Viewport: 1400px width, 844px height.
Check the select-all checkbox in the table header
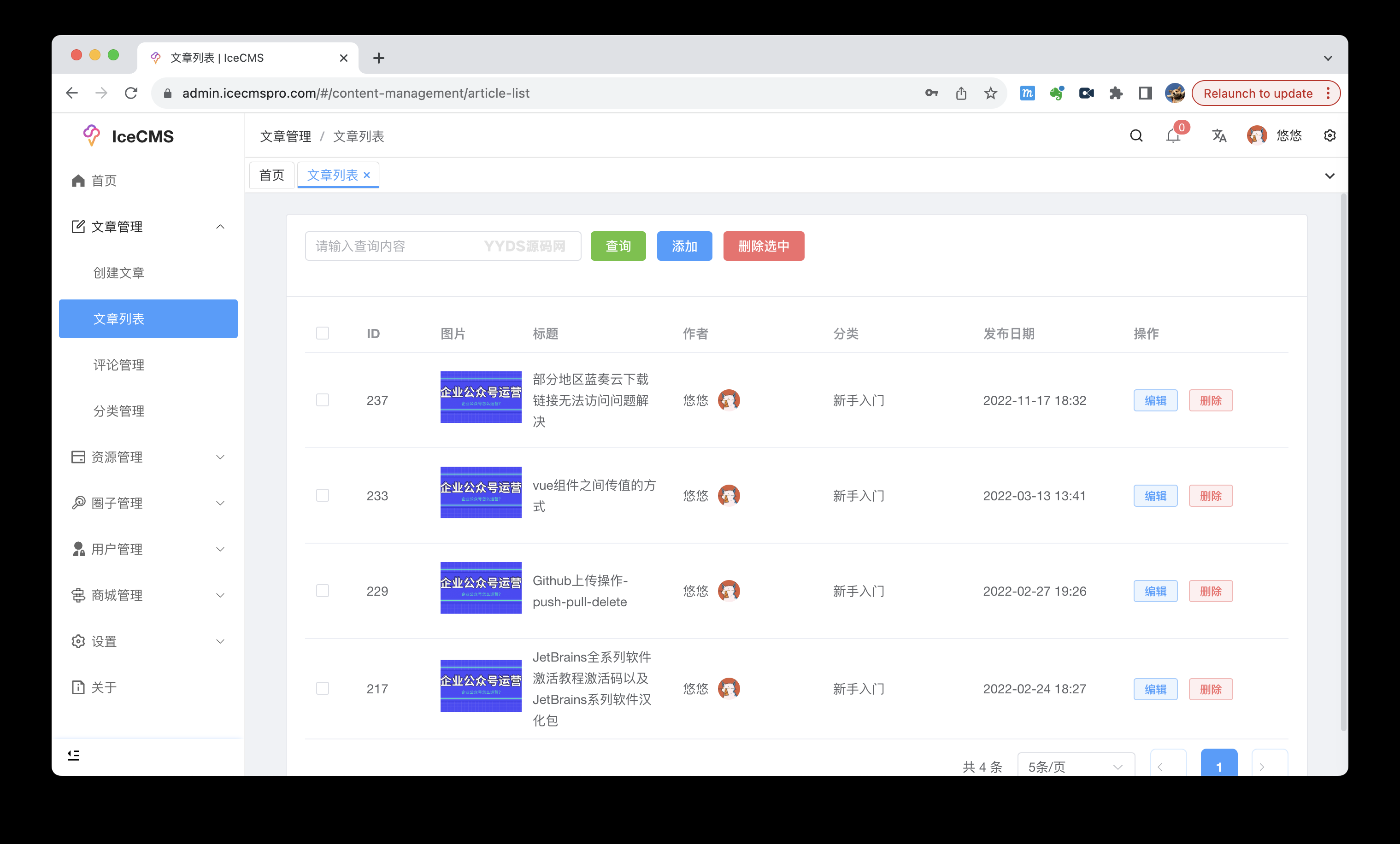tap(322, 333)
